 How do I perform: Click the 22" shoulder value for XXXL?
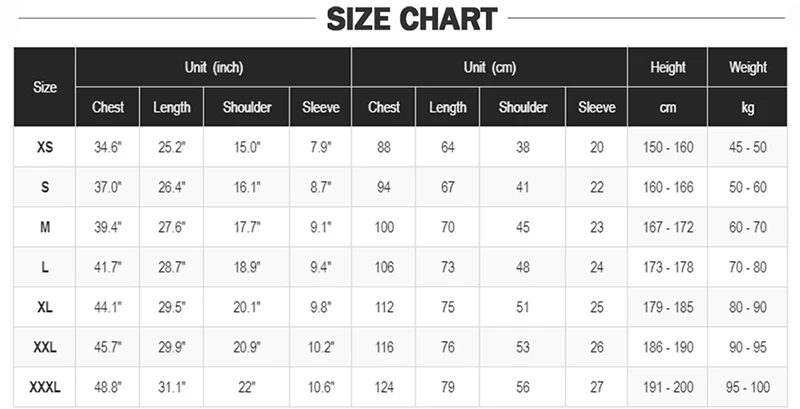click(246, 387)
